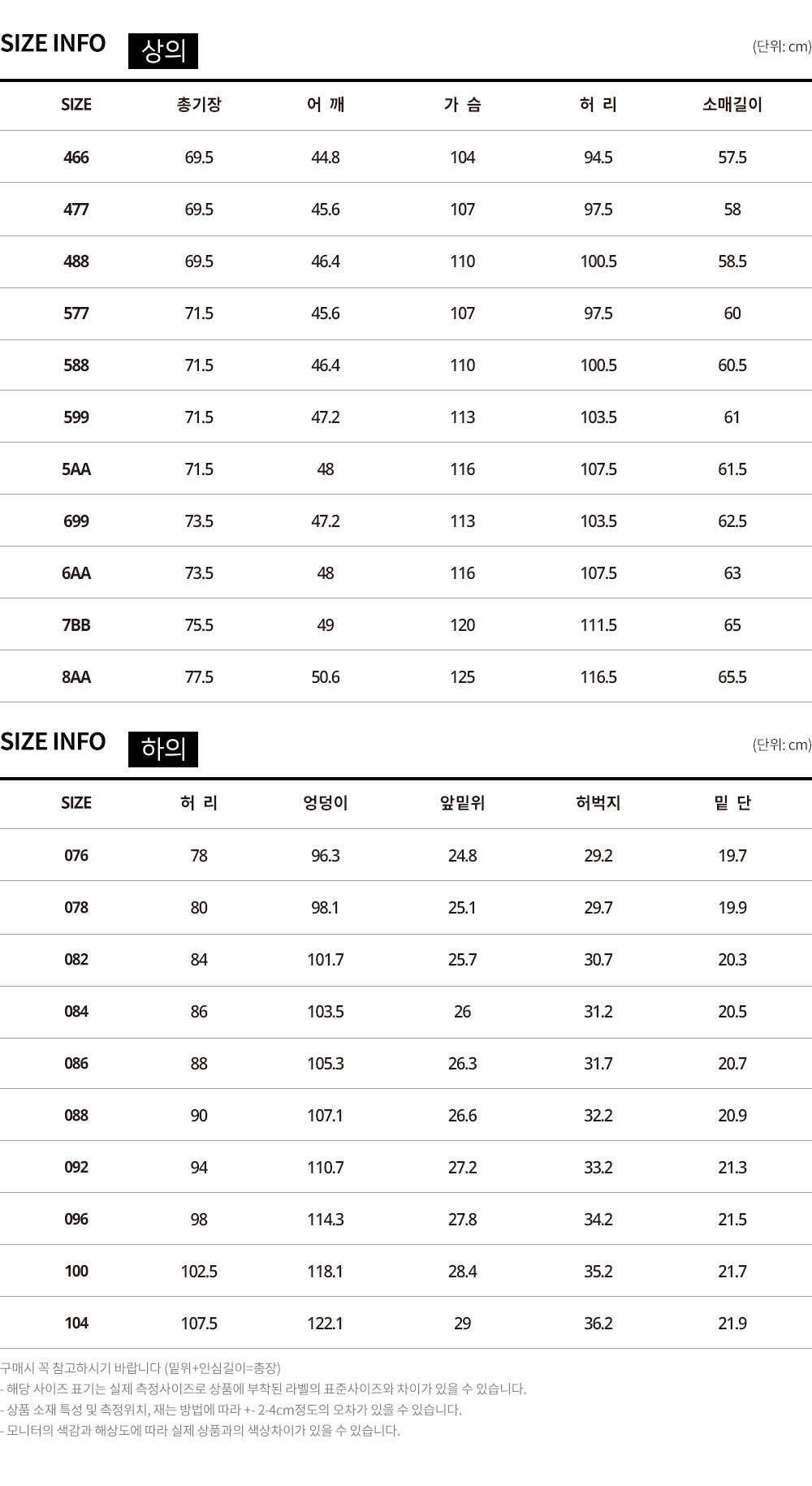Select the 7BB size row label
The height and width of the screenshot is (1486, 812).
click(x=76, y=625)
